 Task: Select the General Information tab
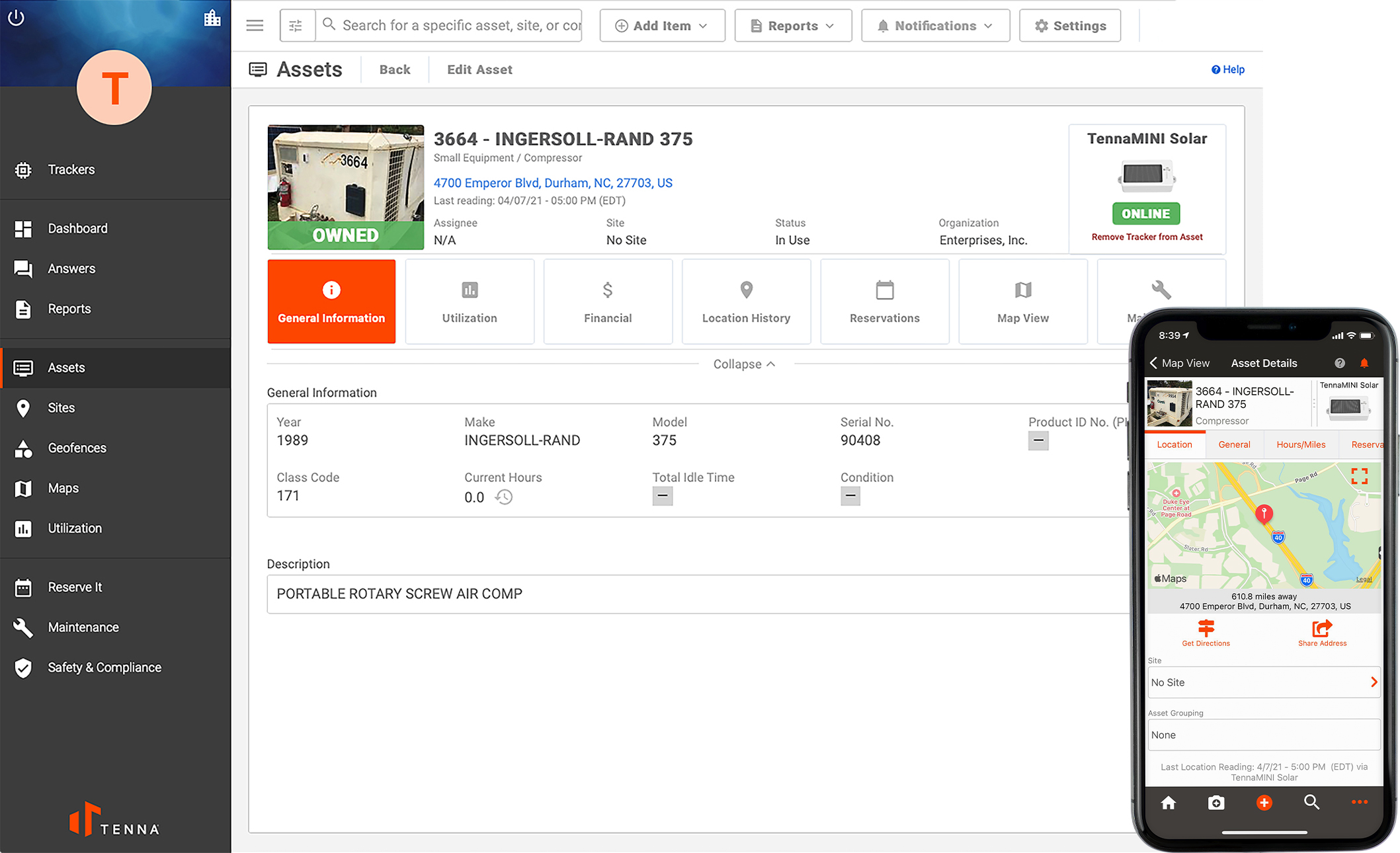click(331, 302)
